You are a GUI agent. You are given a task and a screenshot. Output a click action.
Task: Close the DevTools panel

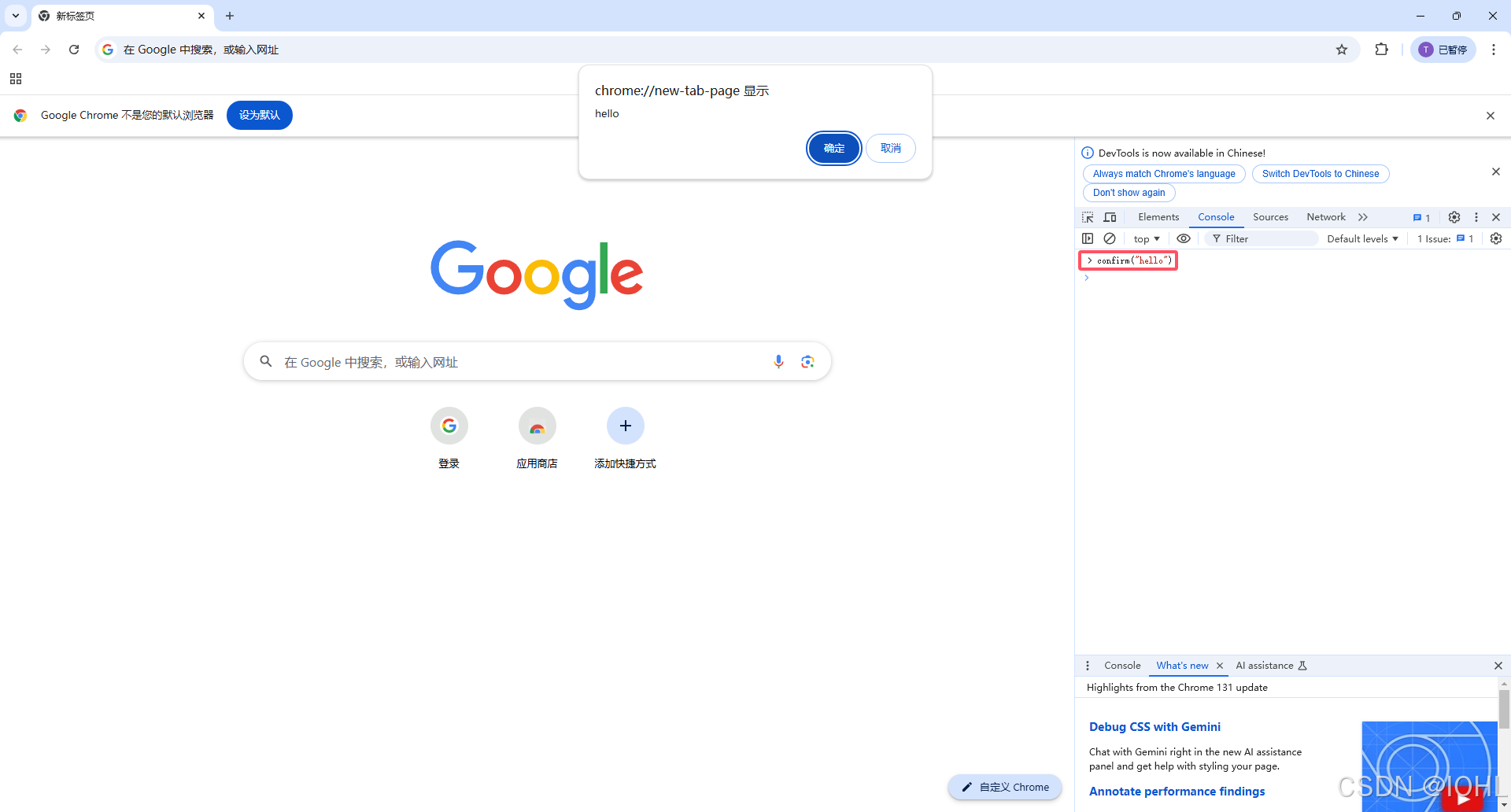[1496, 217]
